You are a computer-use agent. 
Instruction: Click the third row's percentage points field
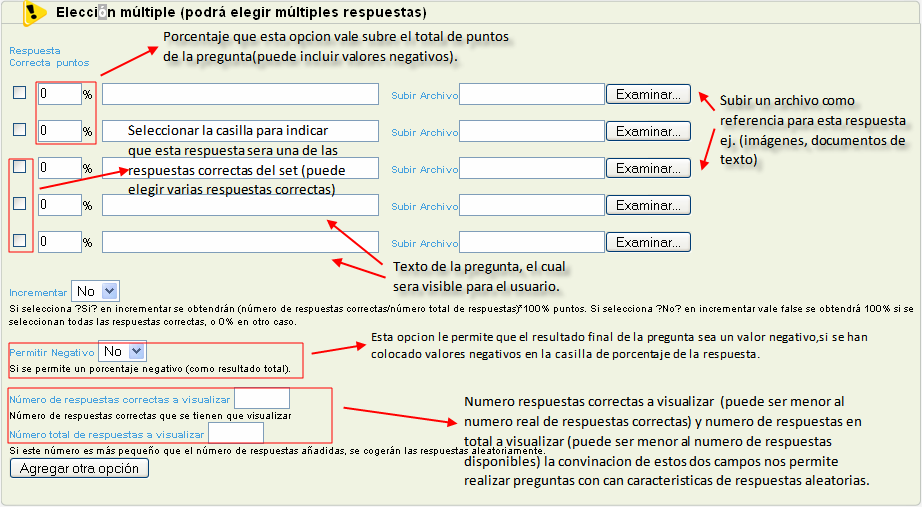click(x=60, y=168)
